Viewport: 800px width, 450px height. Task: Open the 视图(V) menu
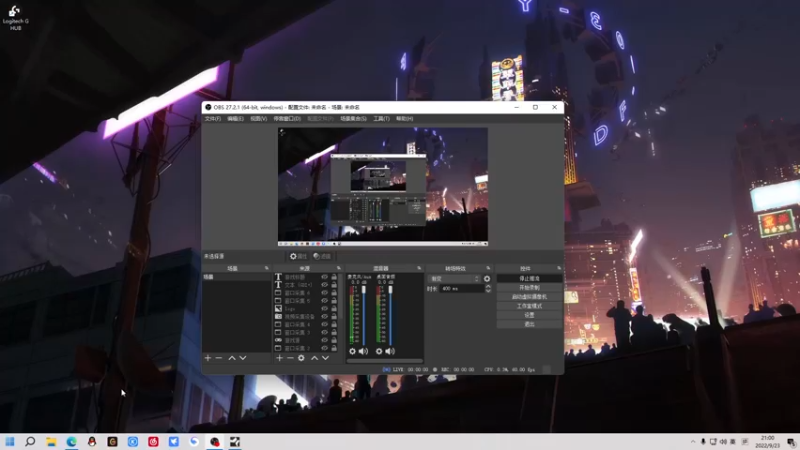point(259,119)
